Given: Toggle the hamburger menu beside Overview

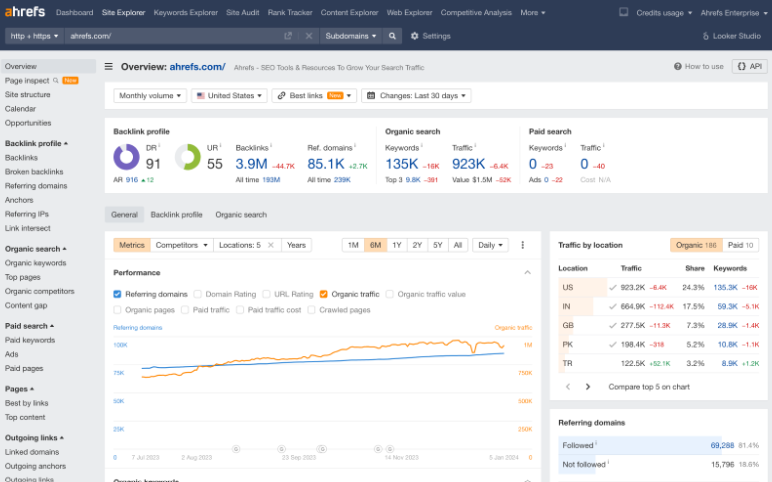Looking at the screenshot, I should 109,66.
